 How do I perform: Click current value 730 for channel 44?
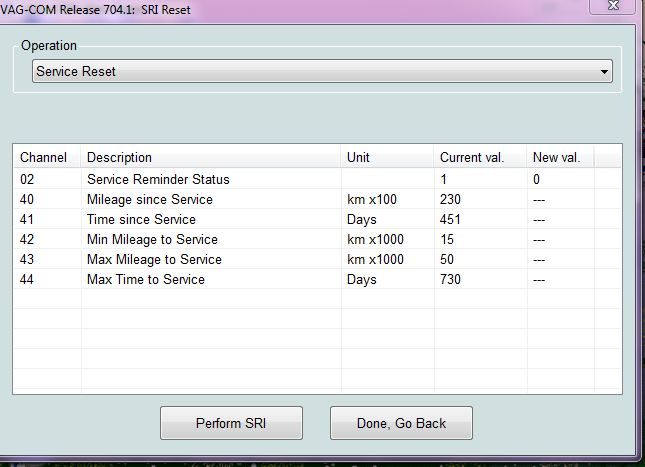click(450, 280)
